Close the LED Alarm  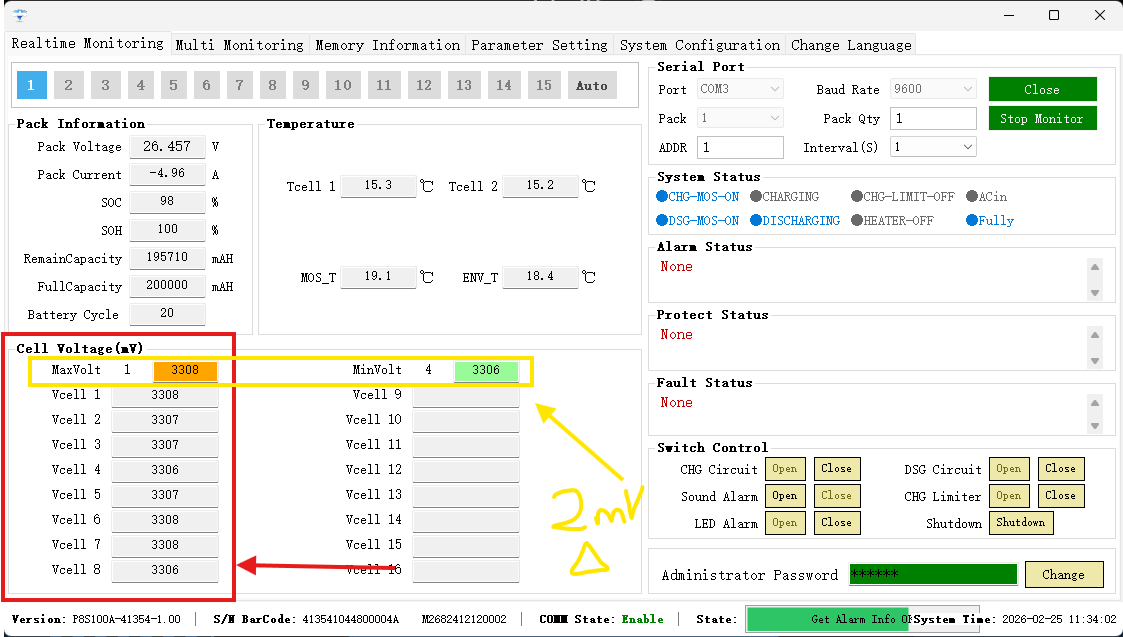coord(837,522)
